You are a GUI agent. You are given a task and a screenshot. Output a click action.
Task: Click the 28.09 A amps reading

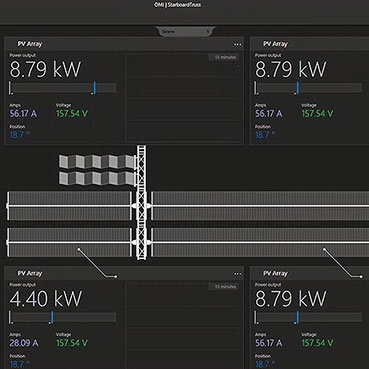pyautogui.click(x=24, y=343)
